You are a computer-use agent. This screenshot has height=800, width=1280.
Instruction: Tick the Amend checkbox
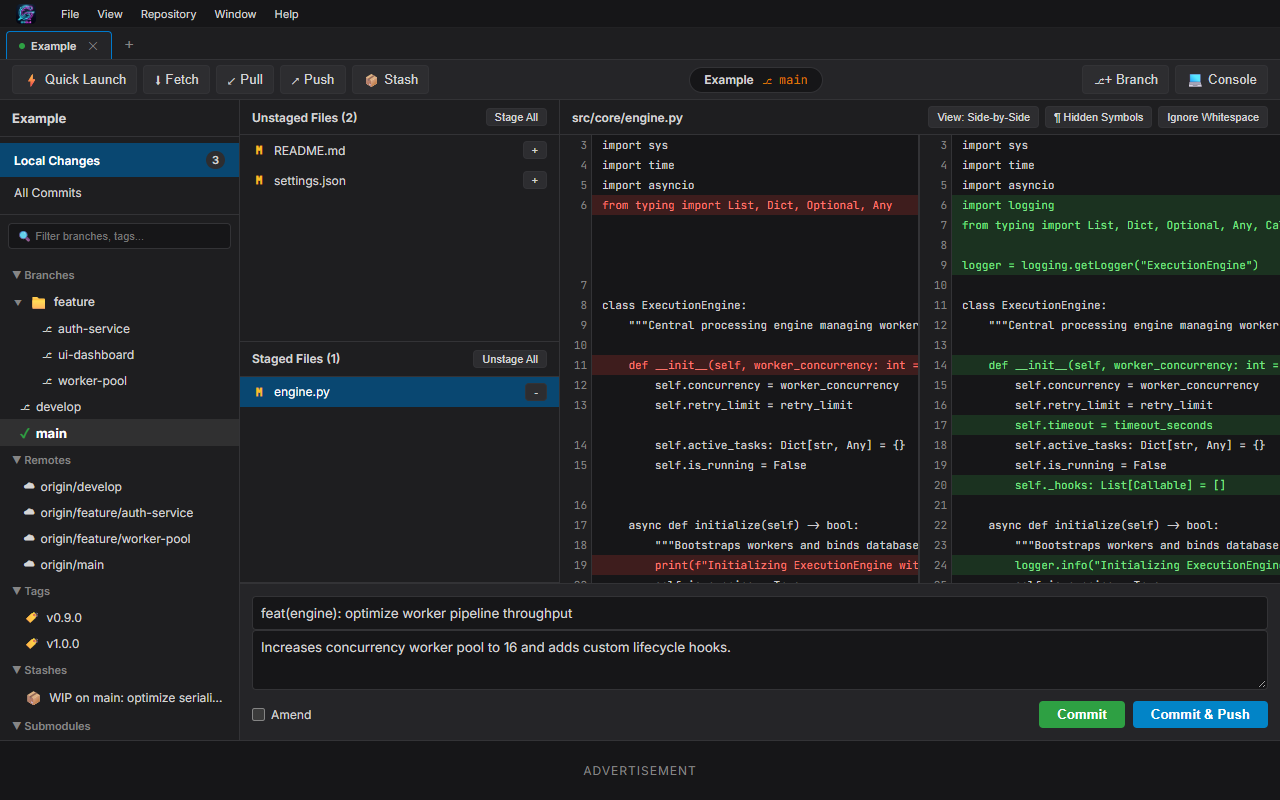[x=259, y=715]
